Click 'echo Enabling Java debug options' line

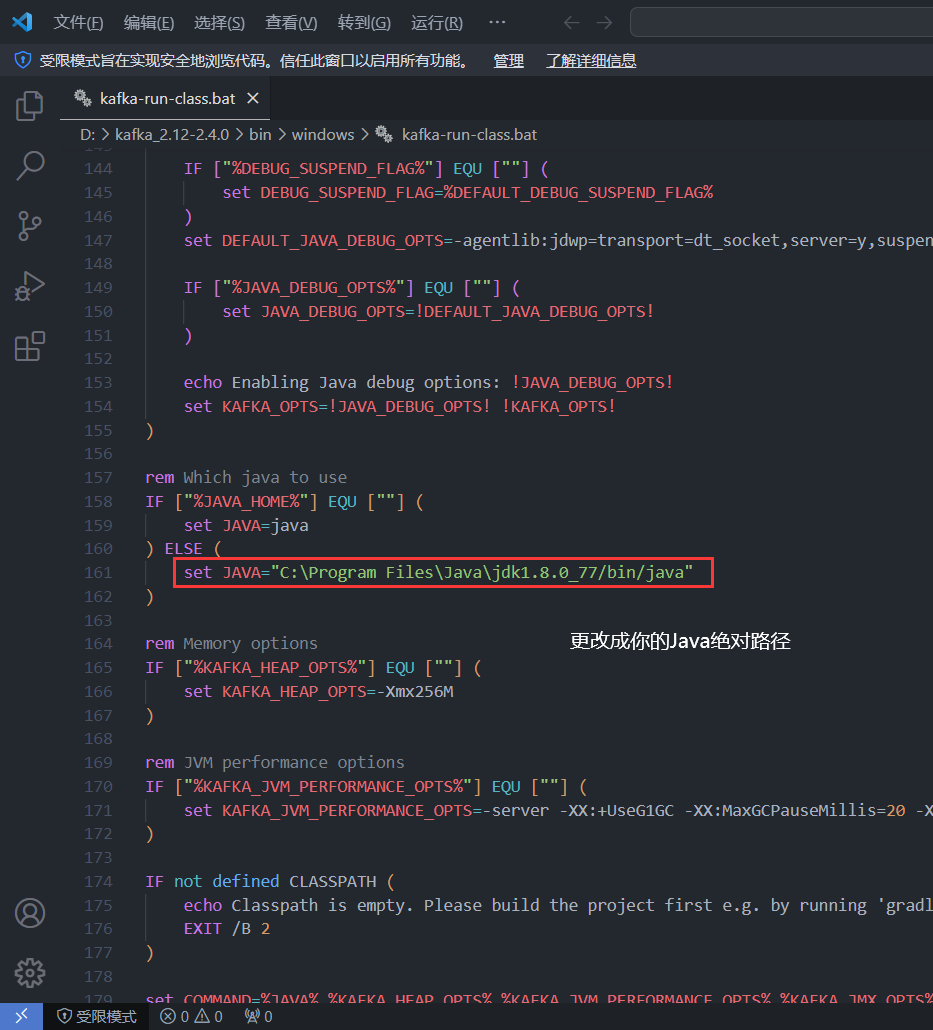[428, 382]
